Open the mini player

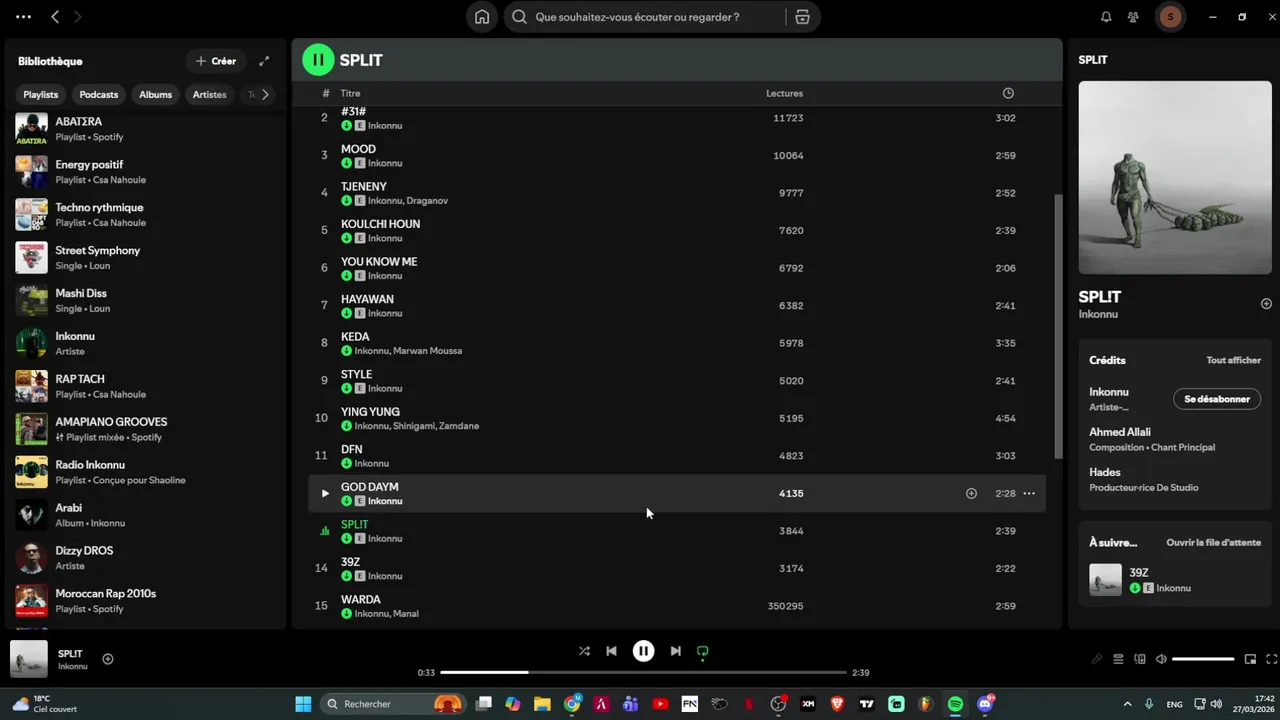[1250, 659]
